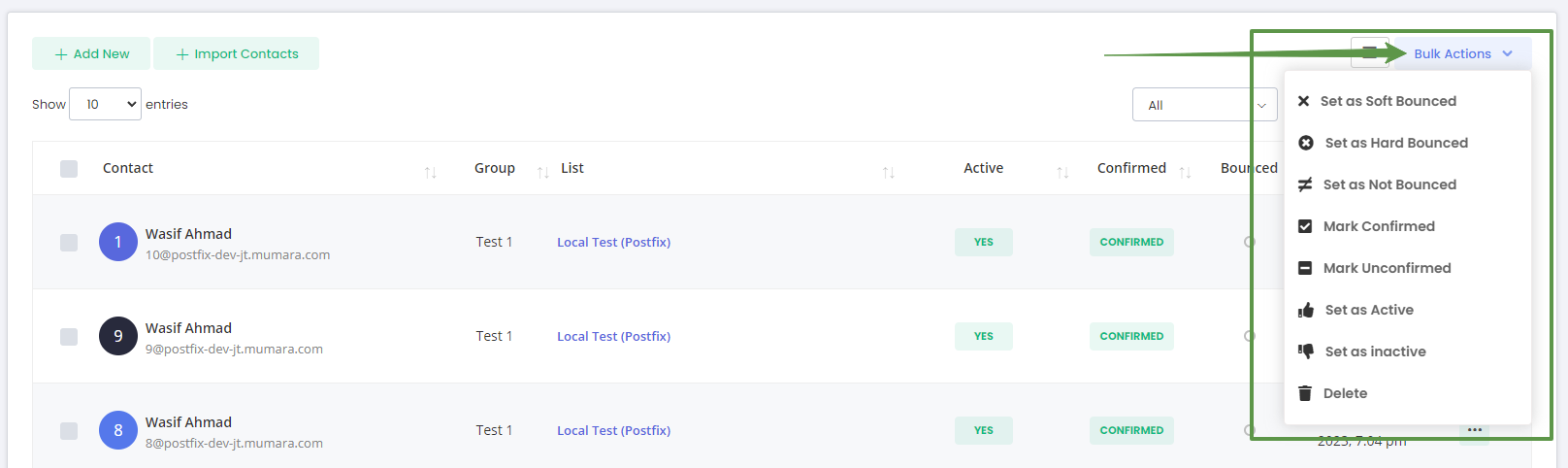
Task: Click CONFIRMED badge for contact 10
Action: click(1131, 242)
